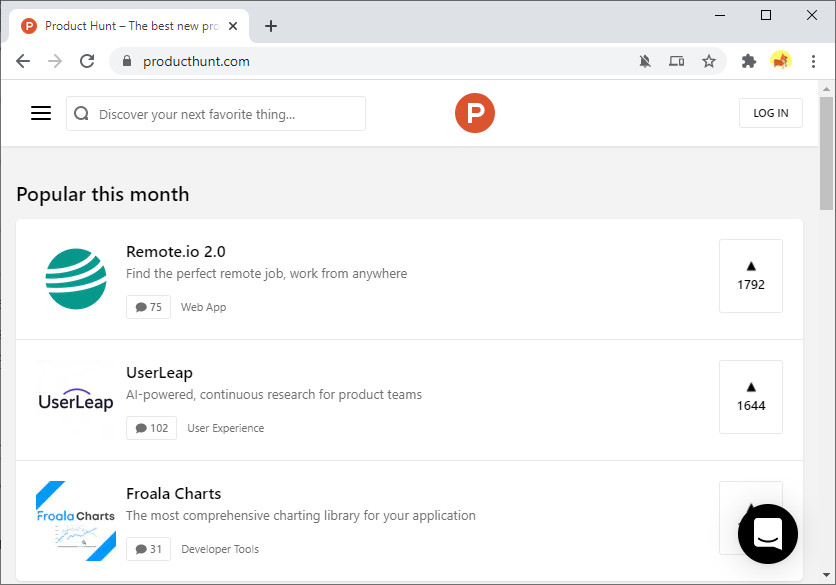Image resolution: width=836 pixels, height=585 pixels.
Task: Focus the Discover your next favorite thing search field
Action: pos(216,114)
